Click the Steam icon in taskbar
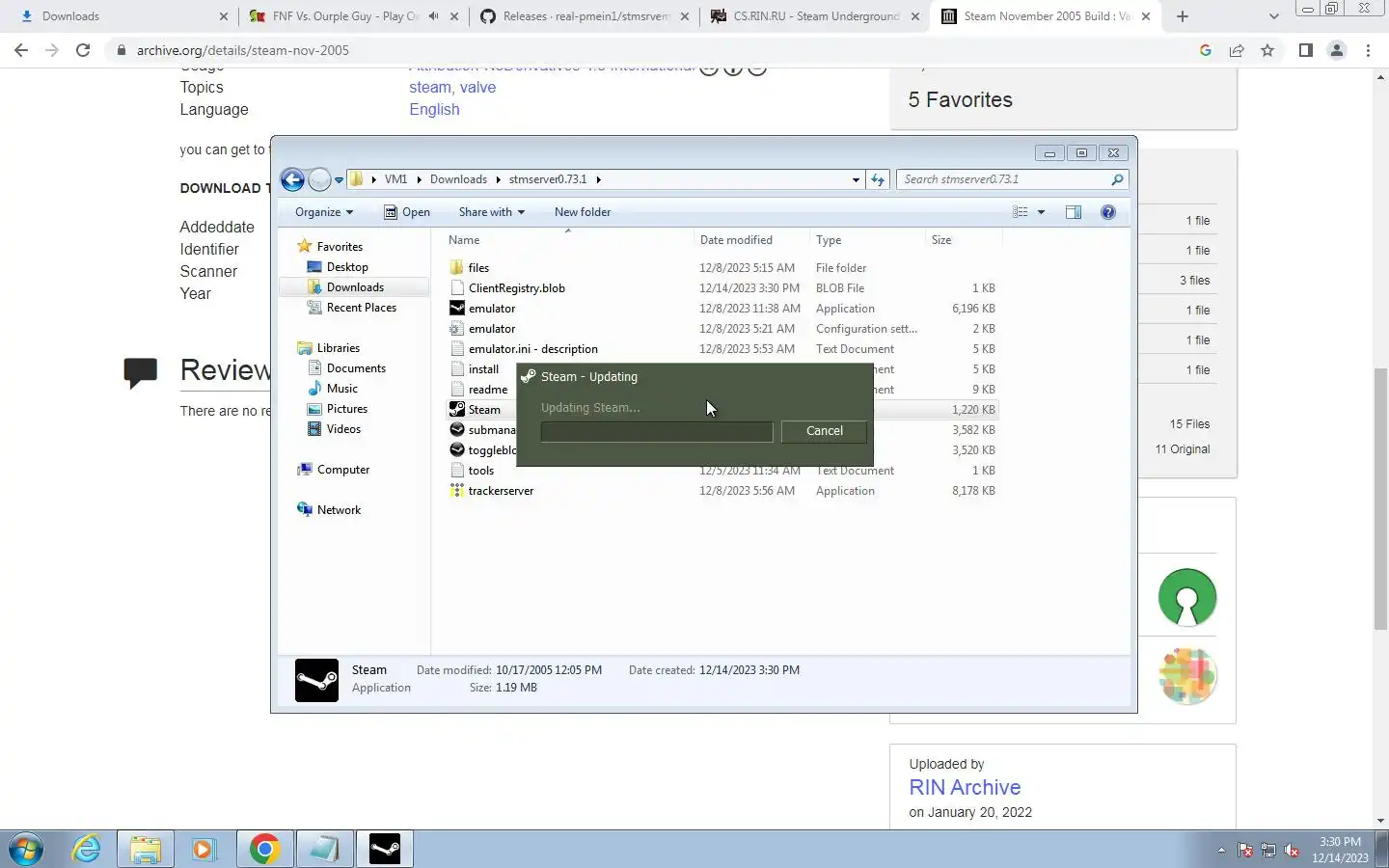This screenshot has width=1389, height=868. (x=385, y=849)
